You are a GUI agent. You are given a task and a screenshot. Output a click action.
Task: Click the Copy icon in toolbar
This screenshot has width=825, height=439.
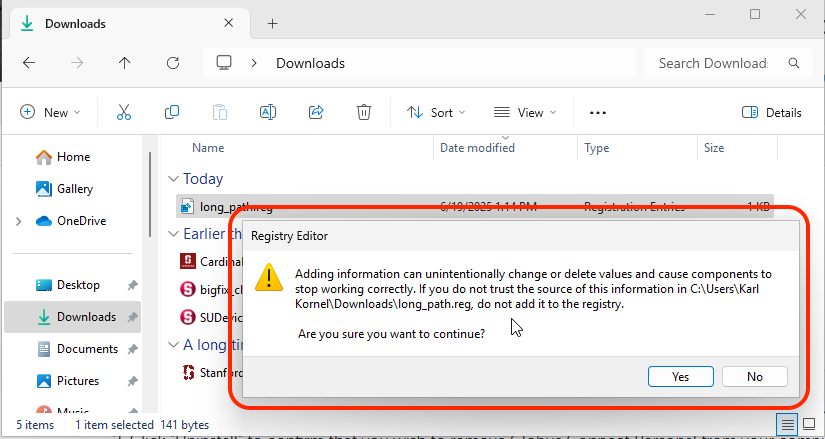(172, 113)
